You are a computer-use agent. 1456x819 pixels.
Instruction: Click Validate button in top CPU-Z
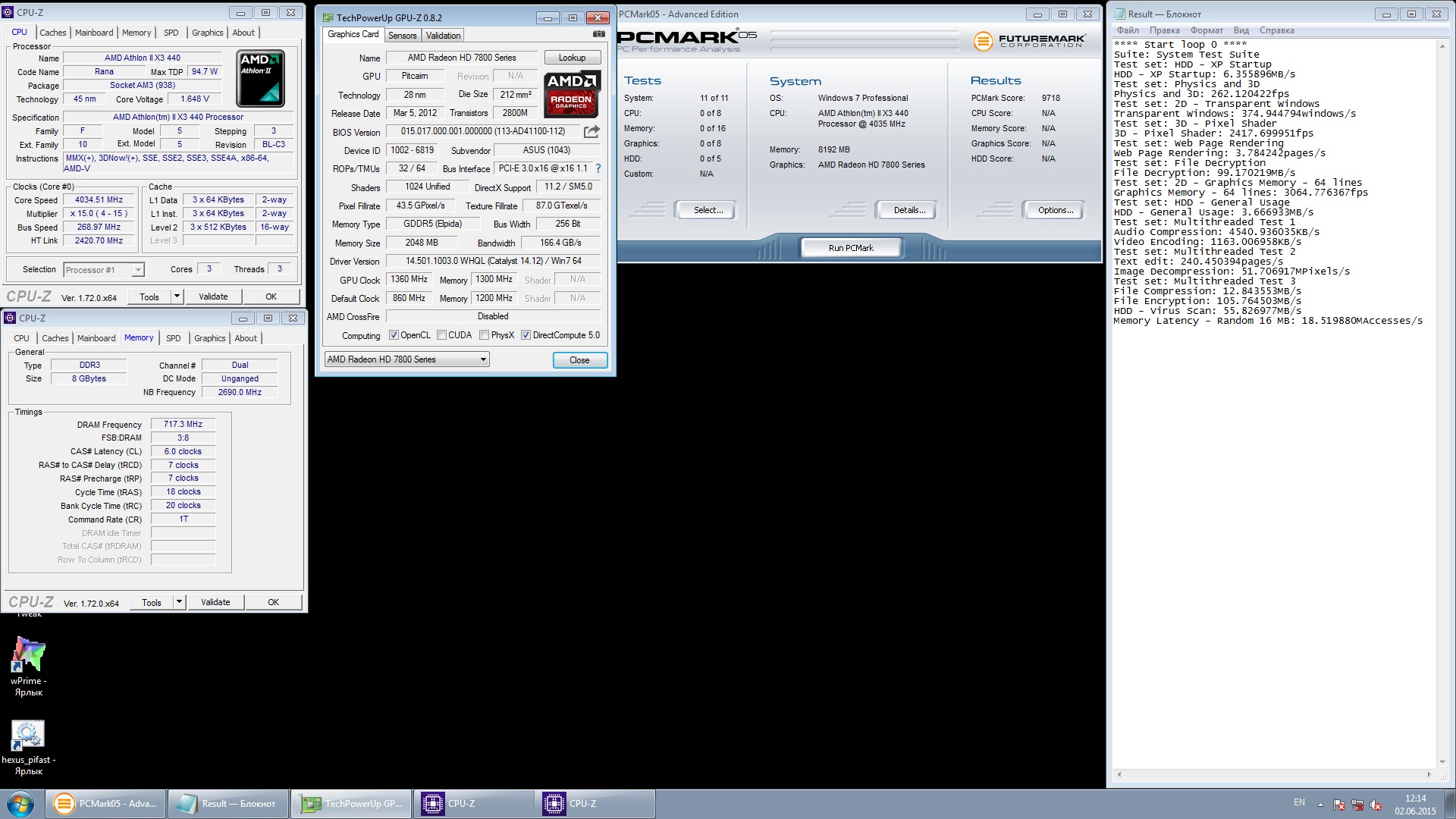coord(213,297)
